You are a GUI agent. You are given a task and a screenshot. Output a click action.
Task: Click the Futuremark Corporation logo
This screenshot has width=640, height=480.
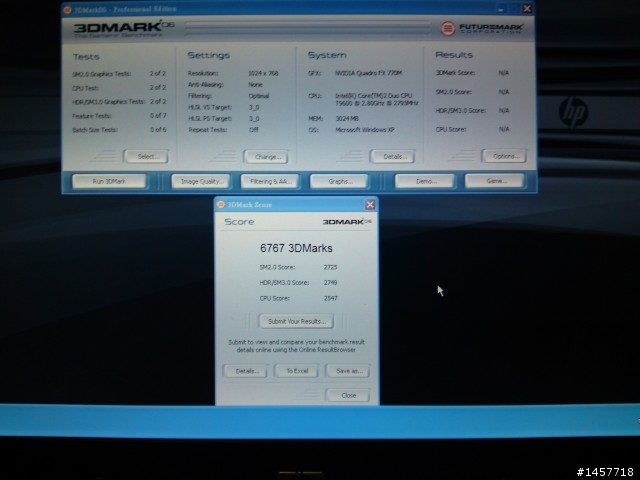click(482, 28)
